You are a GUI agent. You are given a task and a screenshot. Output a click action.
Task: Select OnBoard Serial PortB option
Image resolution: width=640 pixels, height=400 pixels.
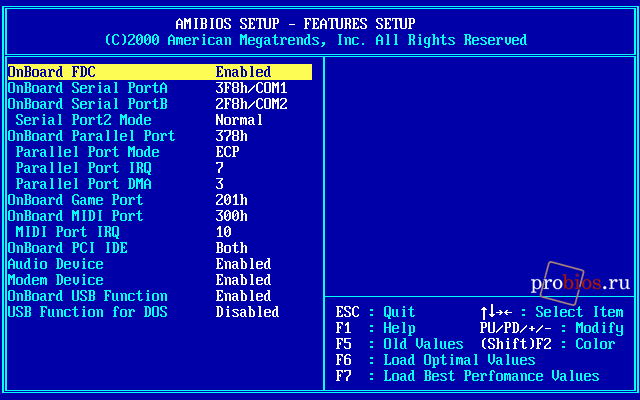88,104
